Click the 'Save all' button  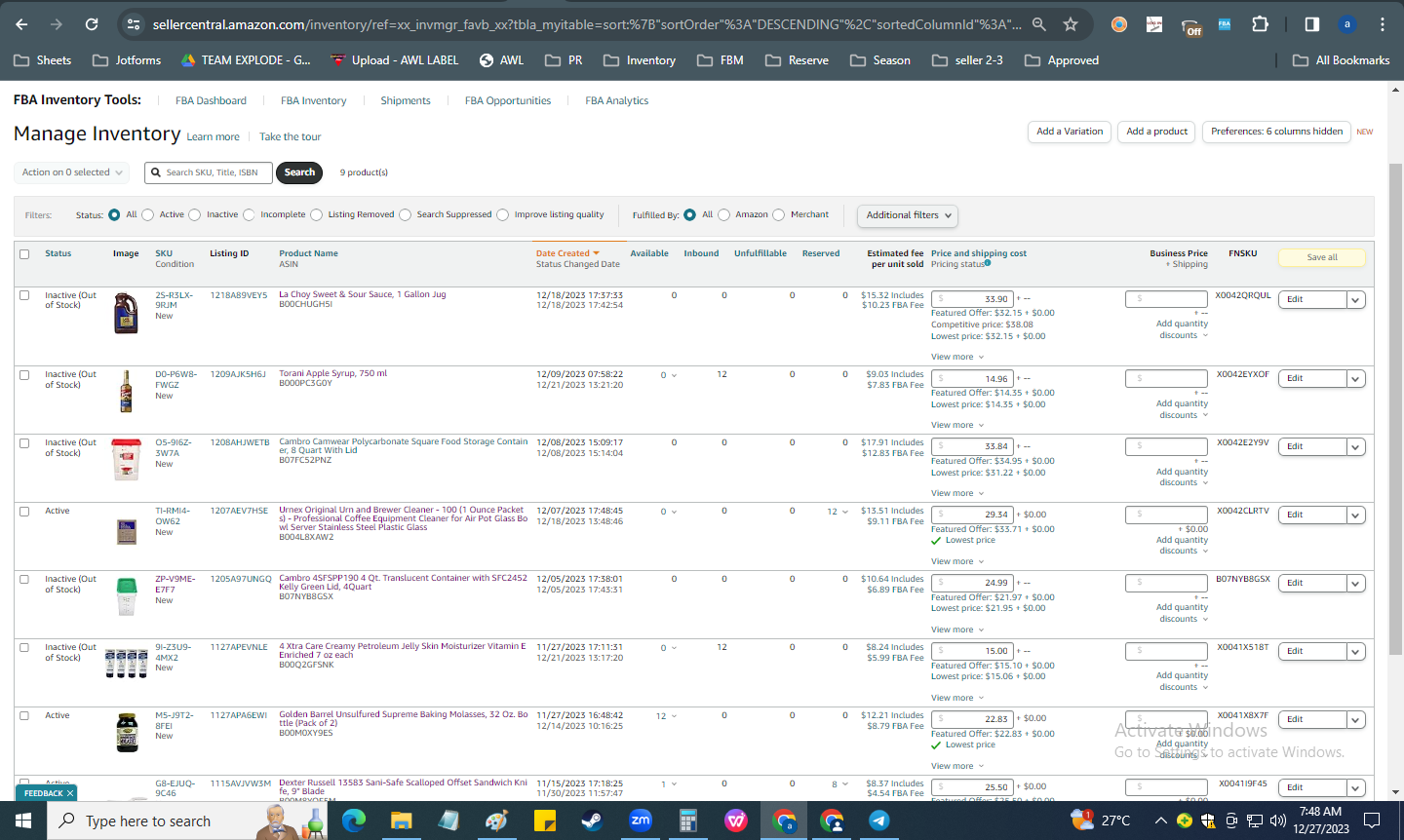point(1322,257)
